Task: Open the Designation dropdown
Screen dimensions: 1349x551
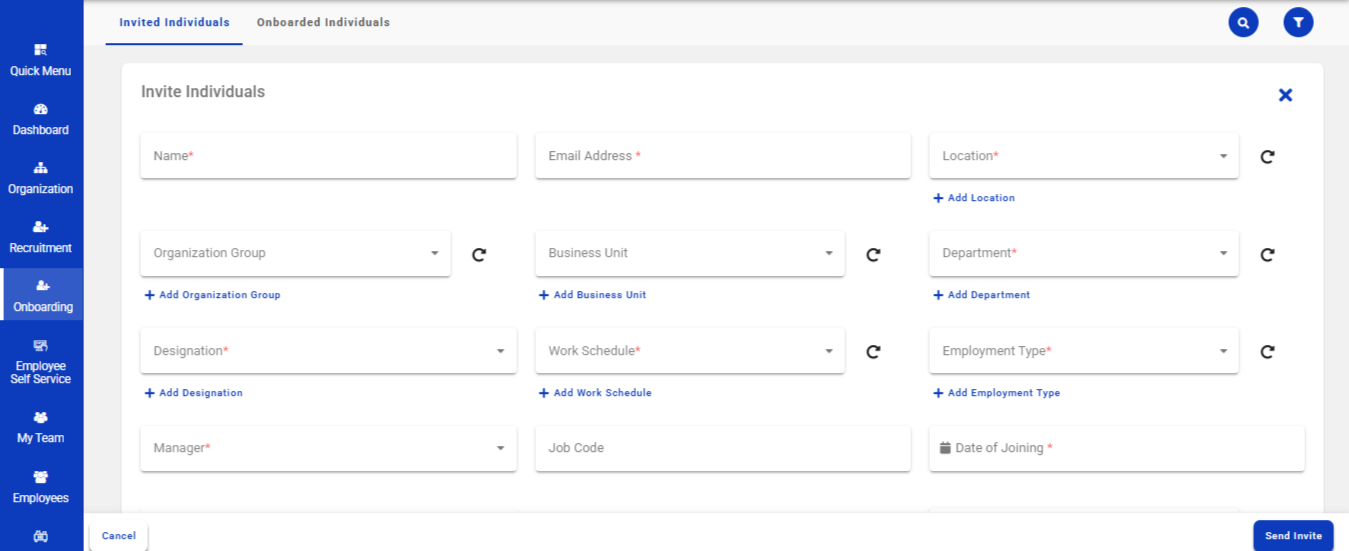Action: pyautogui.click(x=328, y=352)
